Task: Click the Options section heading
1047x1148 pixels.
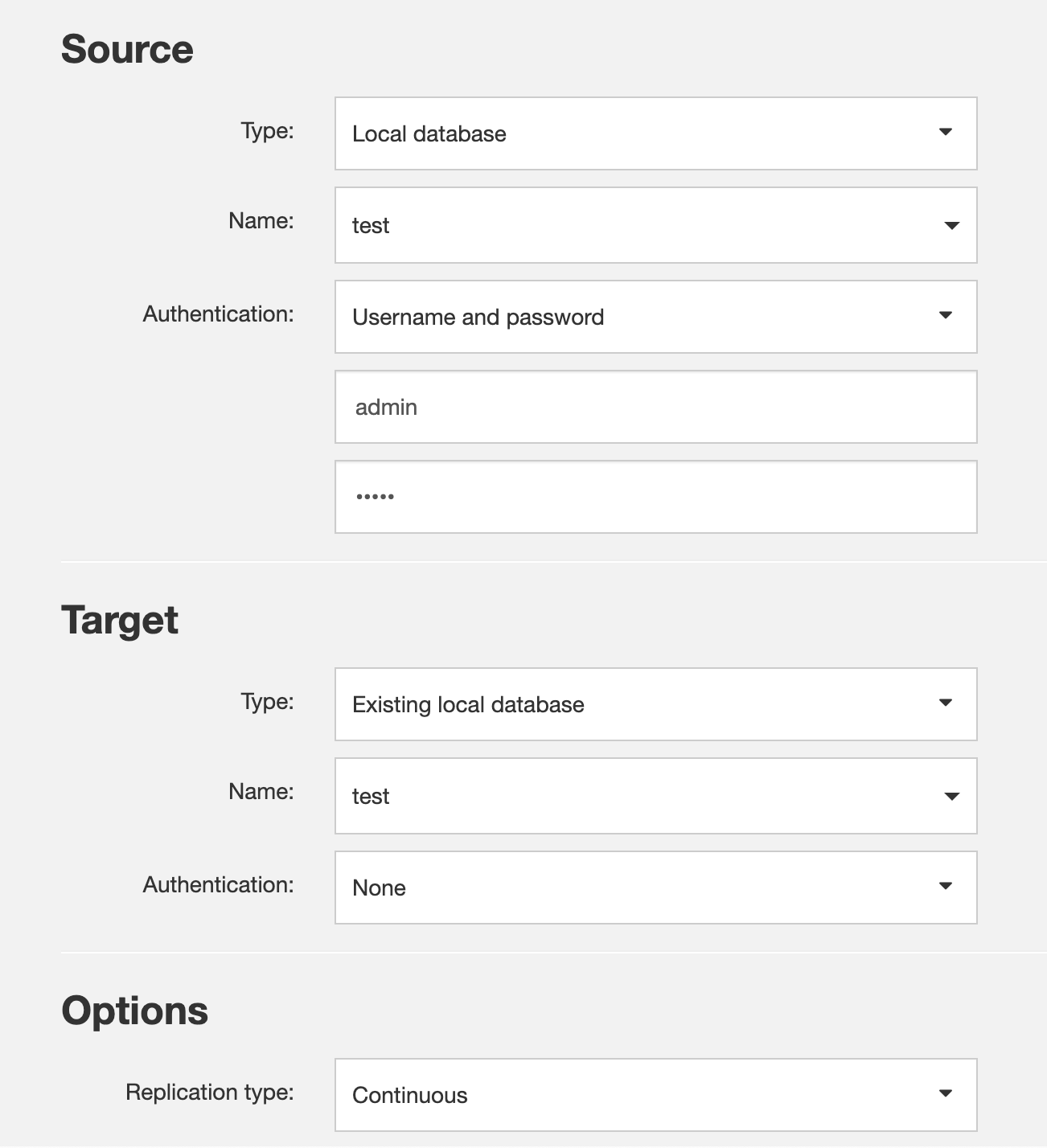Action: 134,1010
